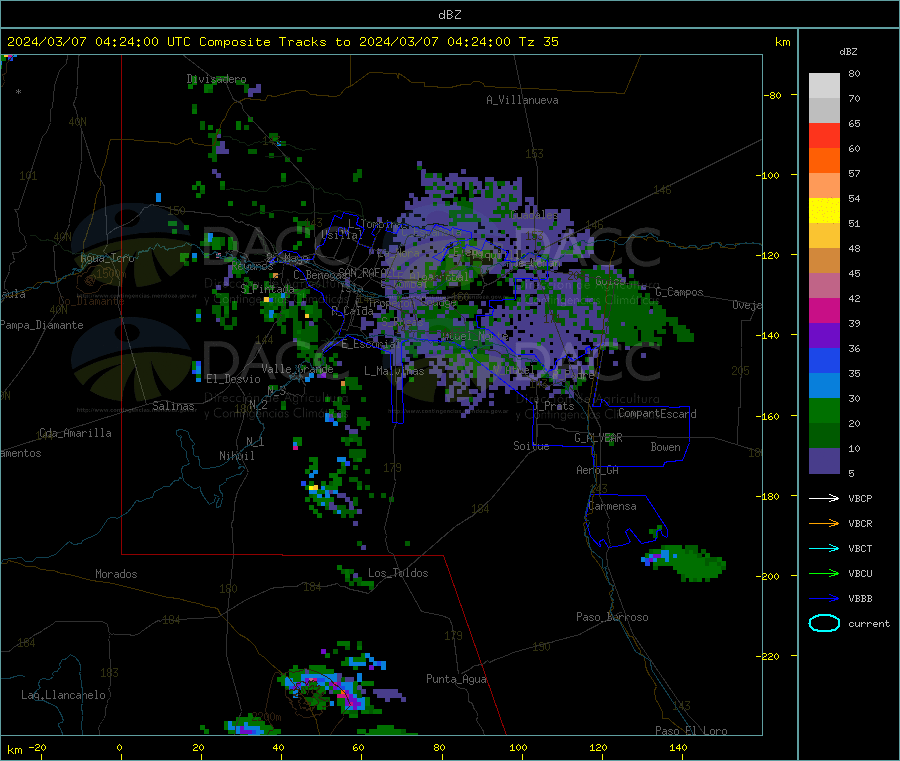
Task: Click the orange VBCR arrow legend icon
Action: (824, 523)
